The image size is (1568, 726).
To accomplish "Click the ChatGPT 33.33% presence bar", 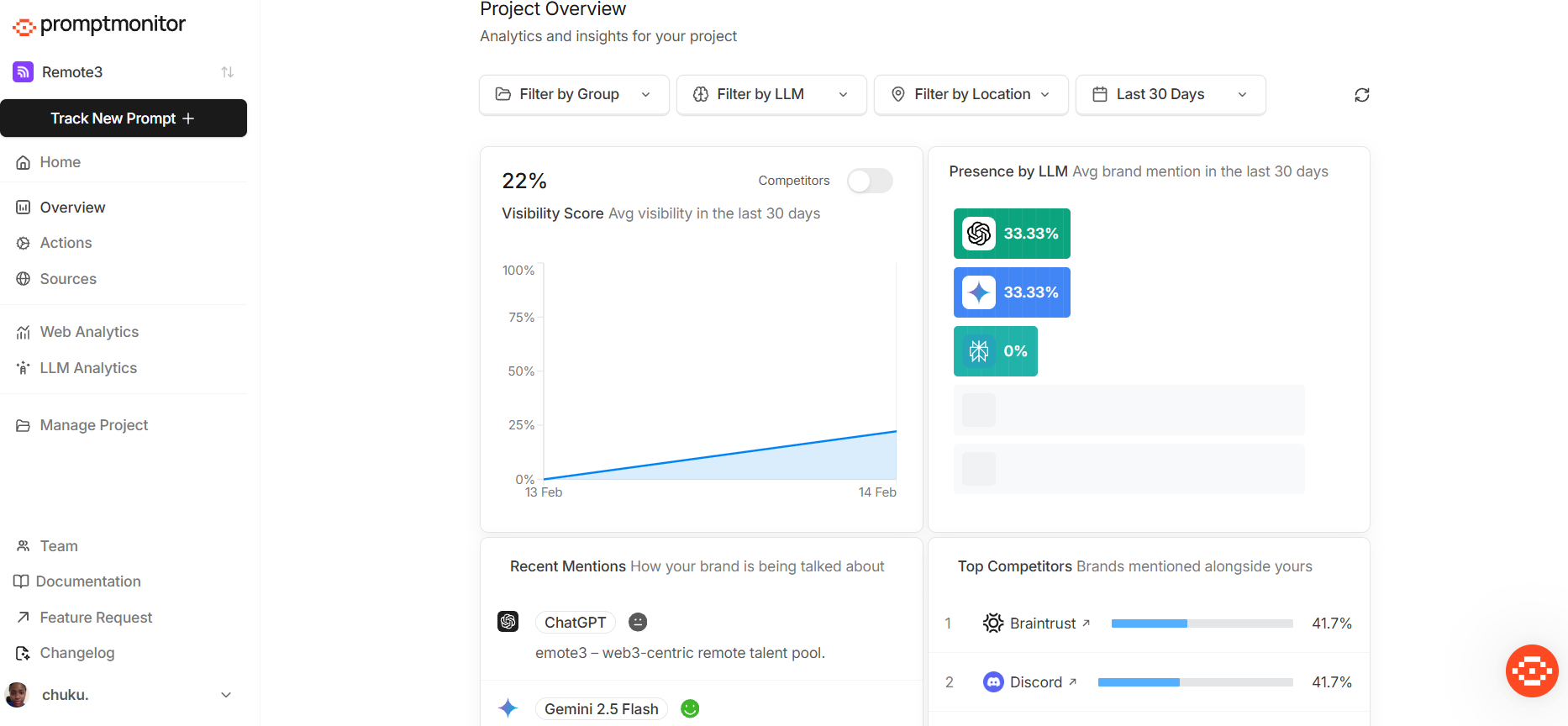I will click(x=1012, y=234).
